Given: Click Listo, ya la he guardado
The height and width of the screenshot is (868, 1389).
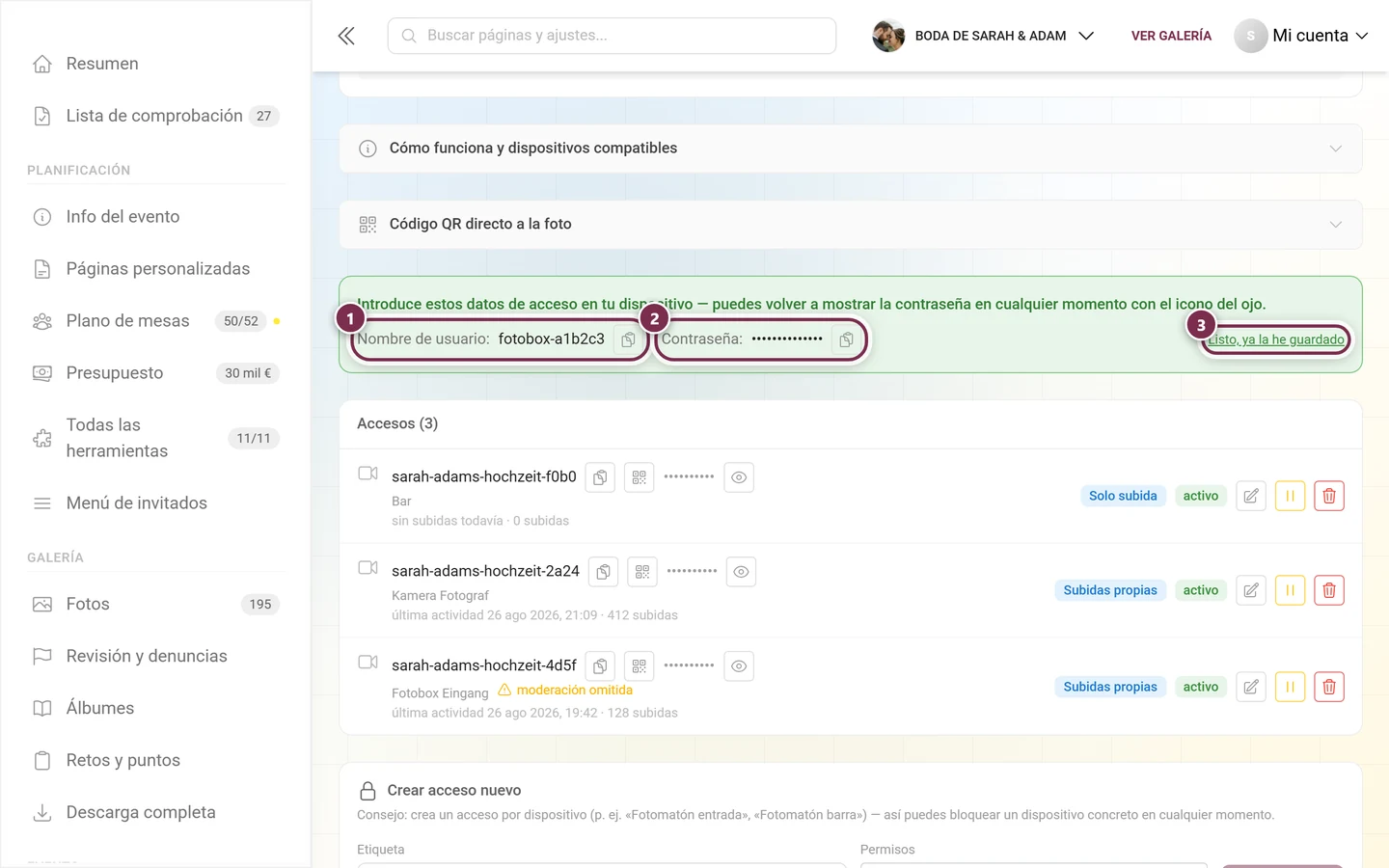Looking at the screenshot, I should pos(1276,339).
